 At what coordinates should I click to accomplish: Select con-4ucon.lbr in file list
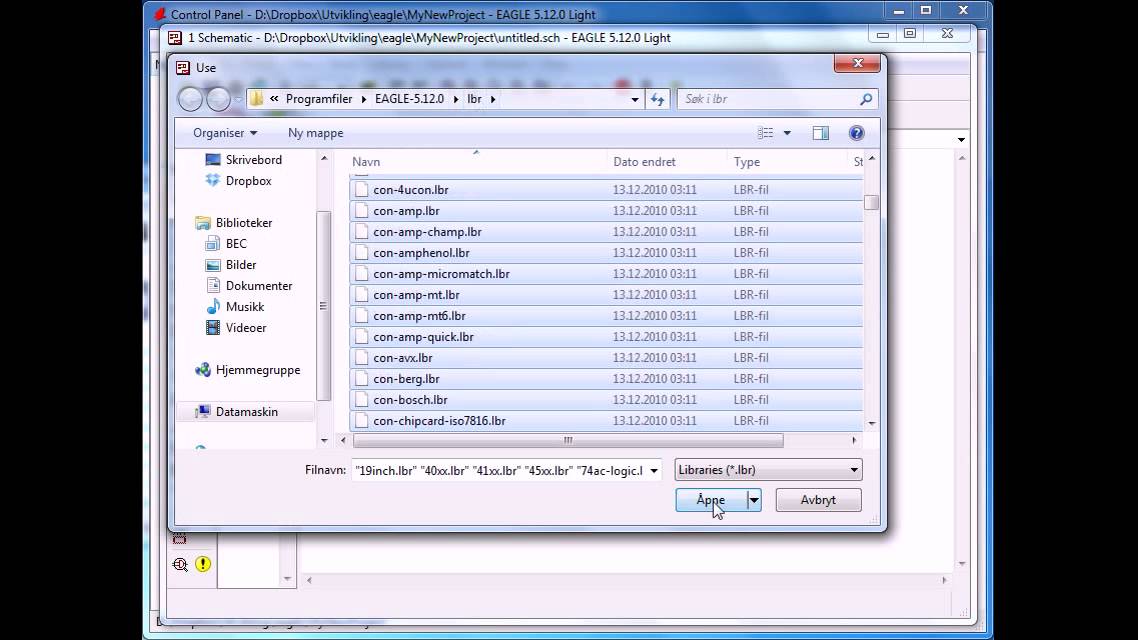(x=605, y=190)
